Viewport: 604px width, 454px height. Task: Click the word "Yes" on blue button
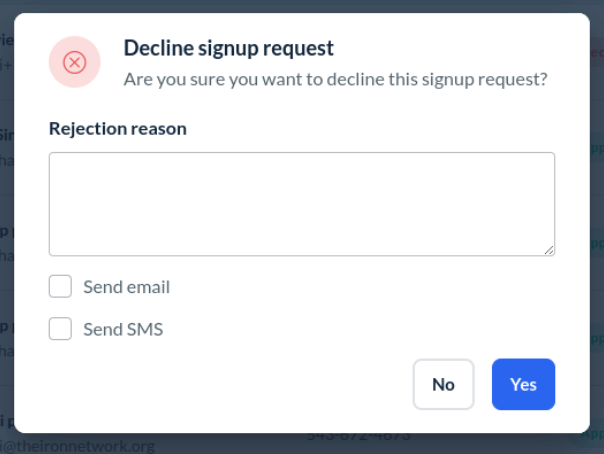coord(523,384)
